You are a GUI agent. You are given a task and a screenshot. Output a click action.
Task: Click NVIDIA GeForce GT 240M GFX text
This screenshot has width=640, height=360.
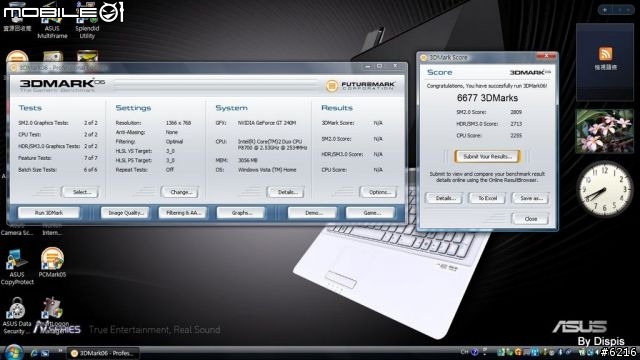(267, 123)
